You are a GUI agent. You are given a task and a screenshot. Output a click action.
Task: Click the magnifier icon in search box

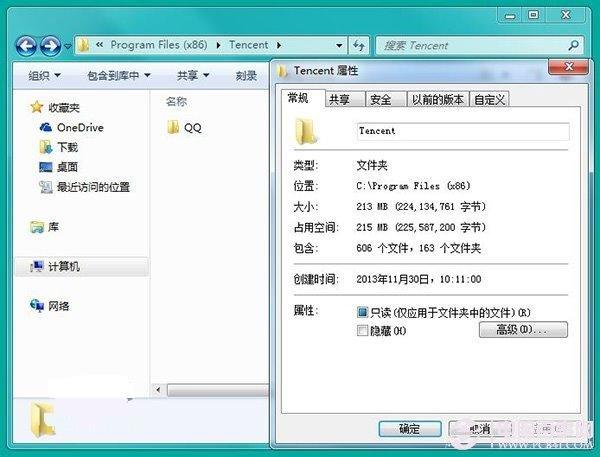pos(573,46)
